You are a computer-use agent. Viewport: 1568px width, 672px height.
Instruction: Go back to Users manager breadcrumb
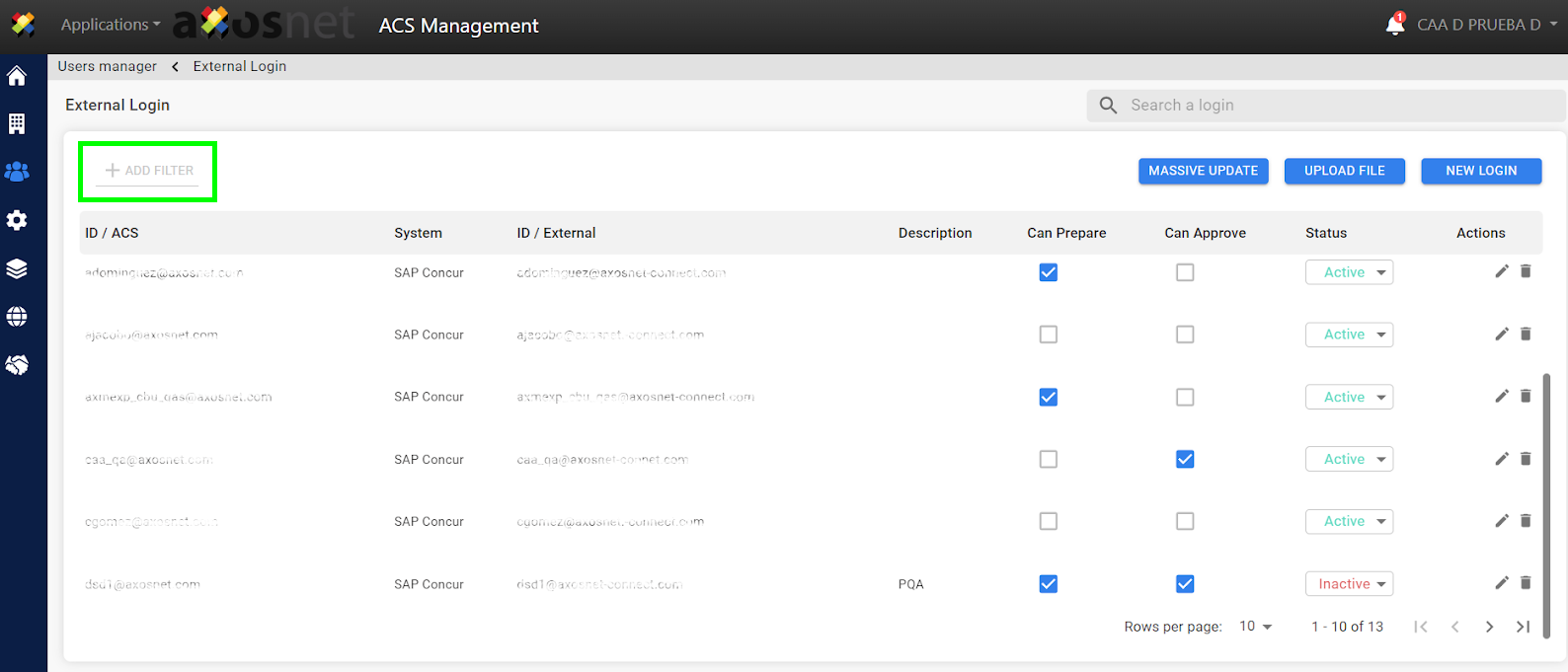107,66
